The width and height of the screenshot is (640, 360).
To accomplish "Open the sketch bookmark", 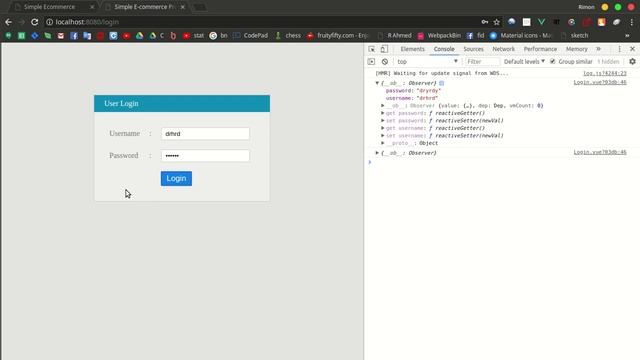I will click(x=575, y=36).
